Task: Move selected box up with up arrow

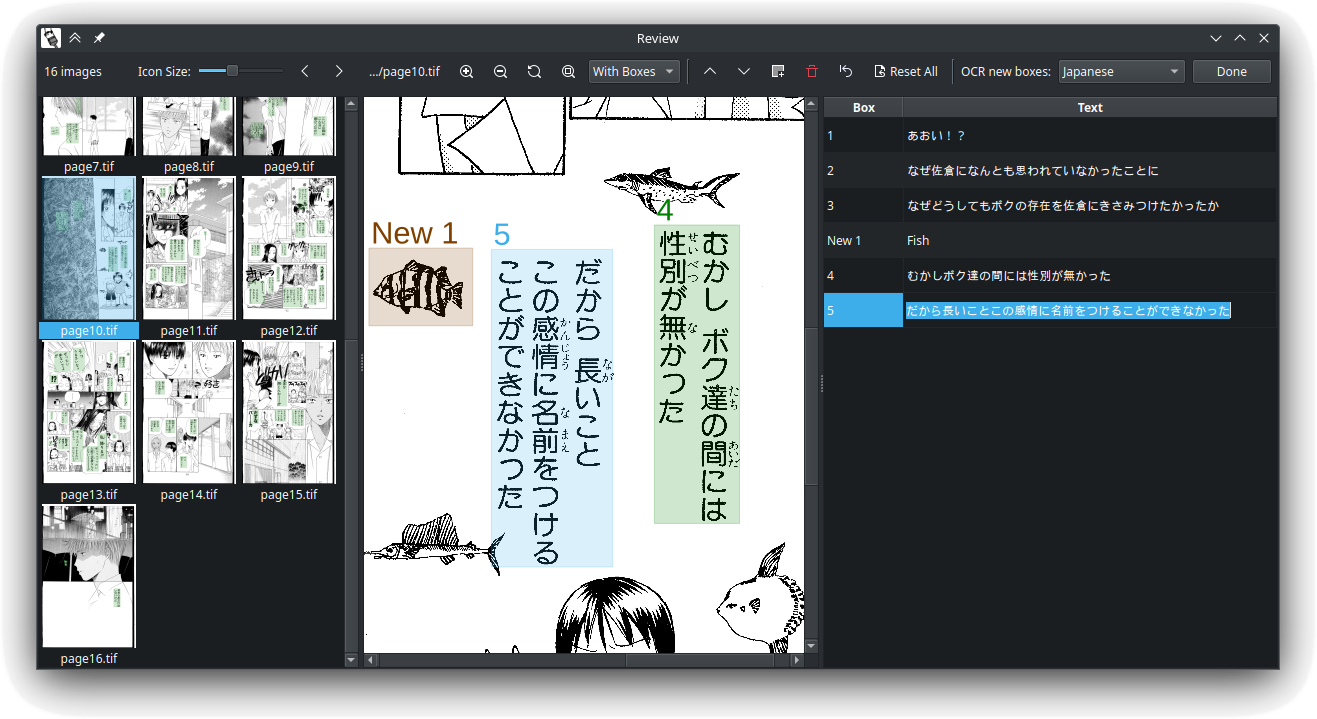Action: click(x=710, y=72)
